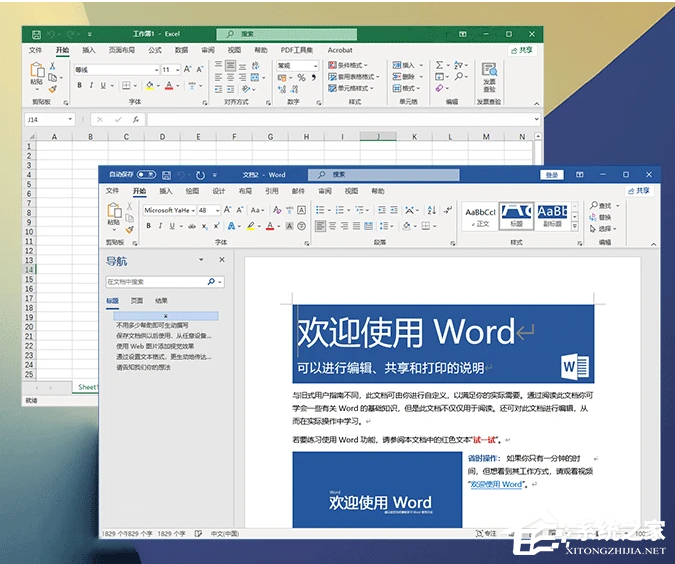Image resolution: width=675 pixels, height=564 pixels.
Task: Click Merge & Center icon in Excel
Action: (255, 77)
